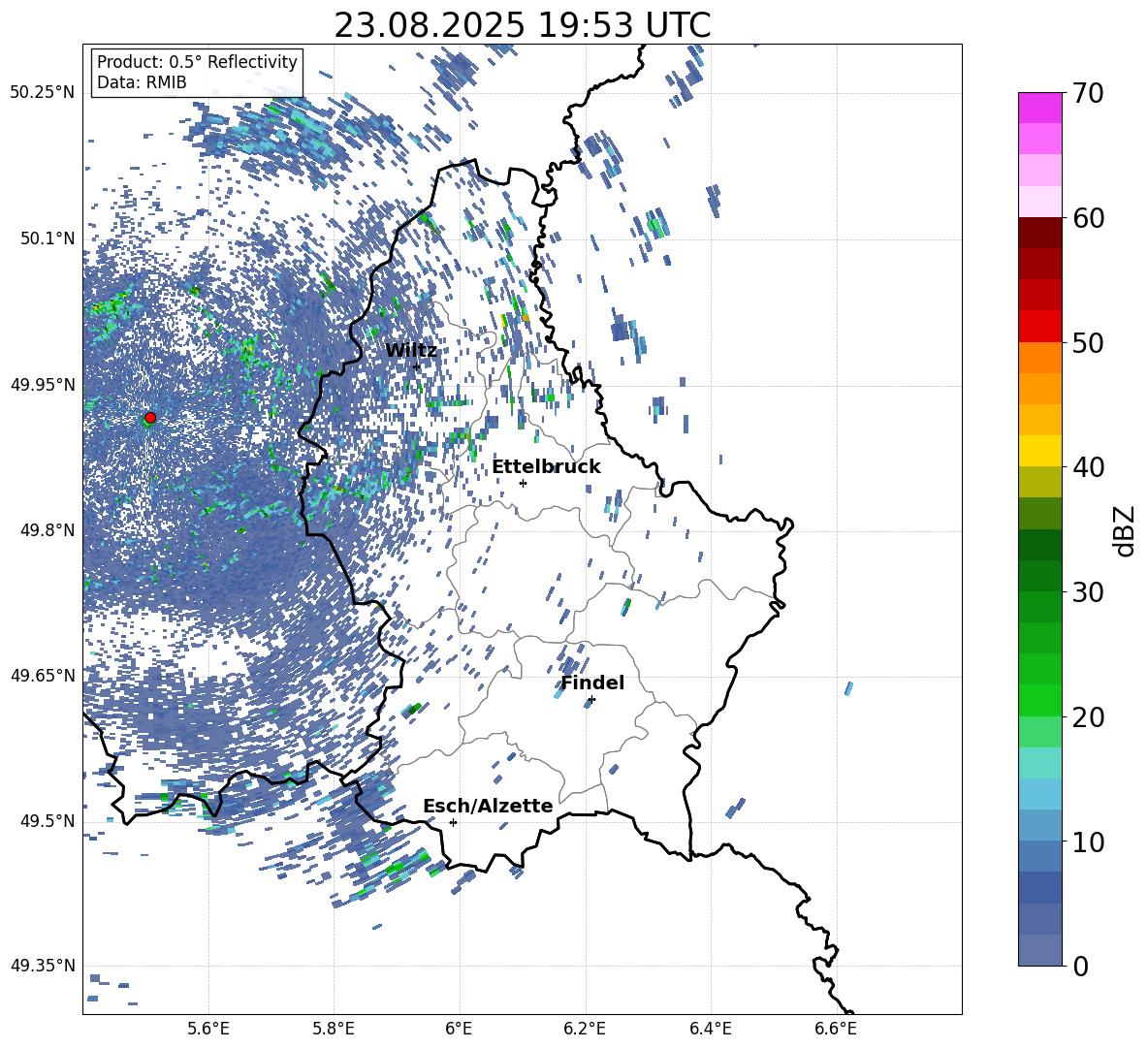Click the 50.25°N latitude label
This screenshot has height=1048, width=1148.
[43, 93]
